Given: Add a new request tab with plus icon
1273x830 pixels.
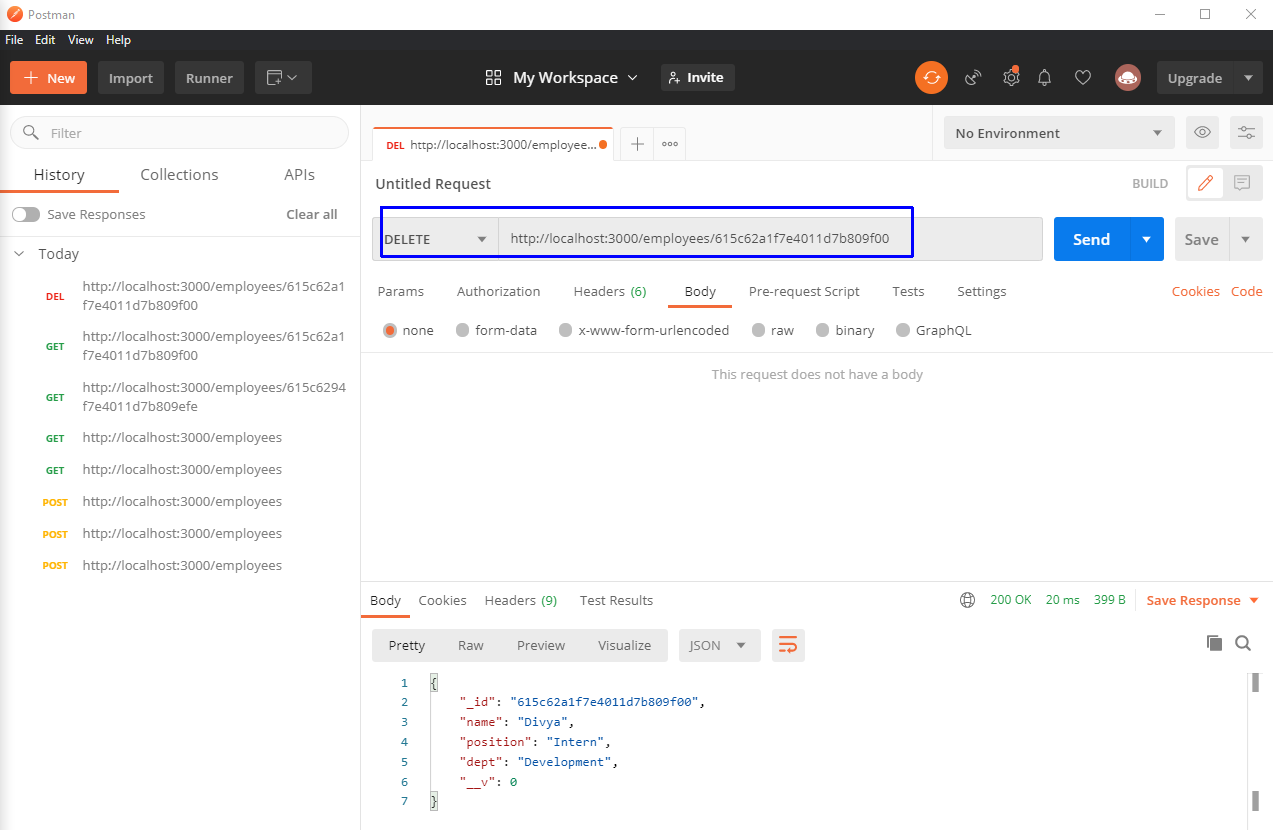Looking at the screenshot, I should pos(637,144).
